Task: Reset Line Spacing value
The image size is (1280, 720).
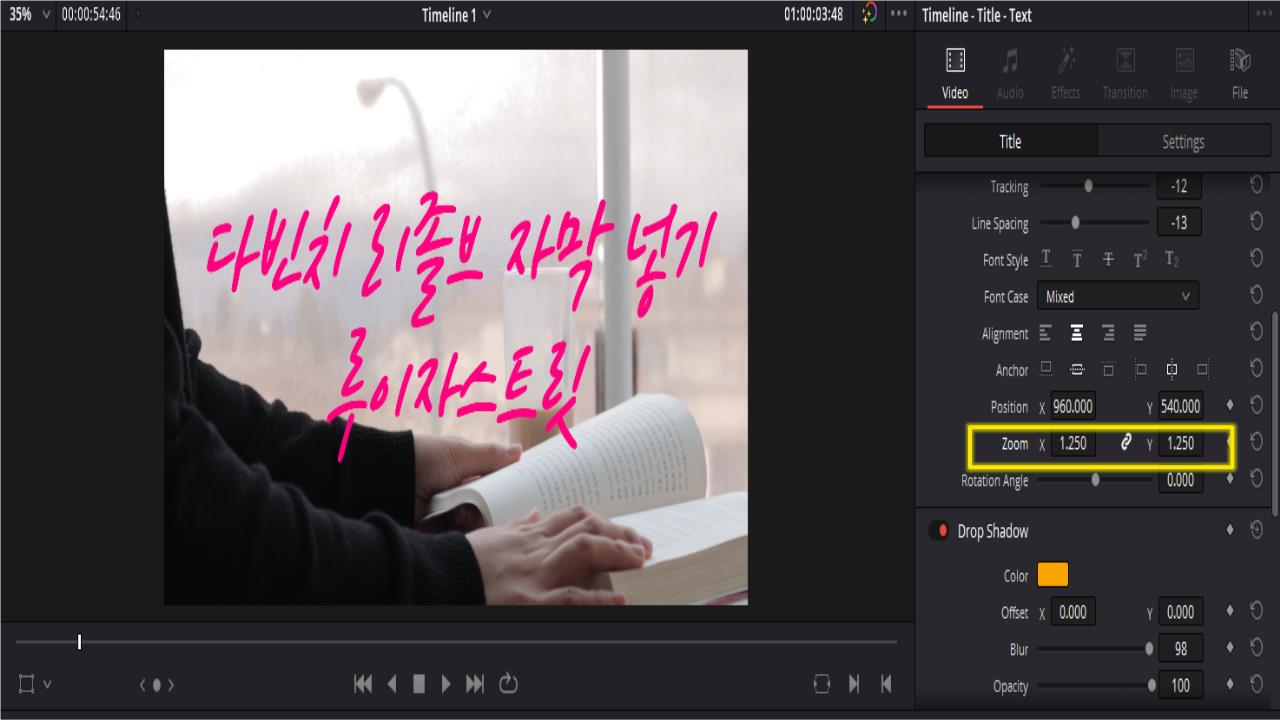Action: point(1256,223)
